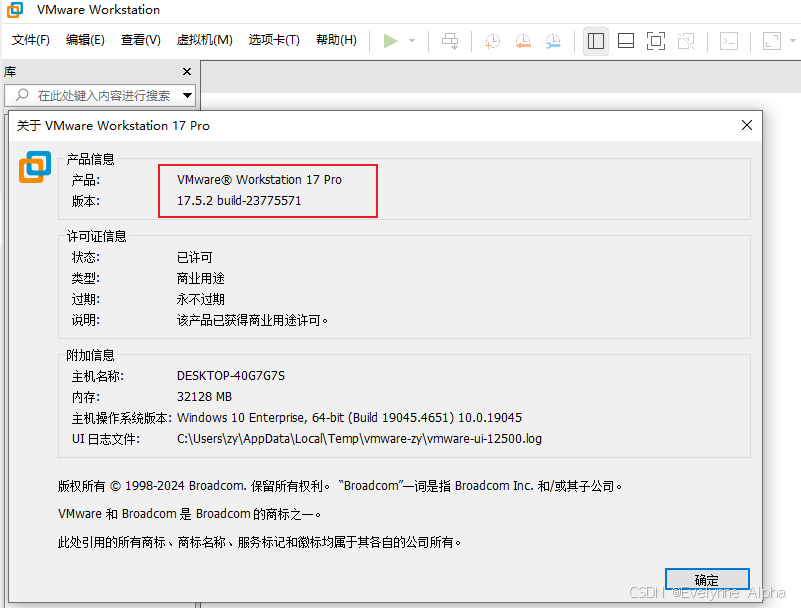Open the 选项卡(T) menu
This screenshot has height=608, width=801.
(274, 40)
